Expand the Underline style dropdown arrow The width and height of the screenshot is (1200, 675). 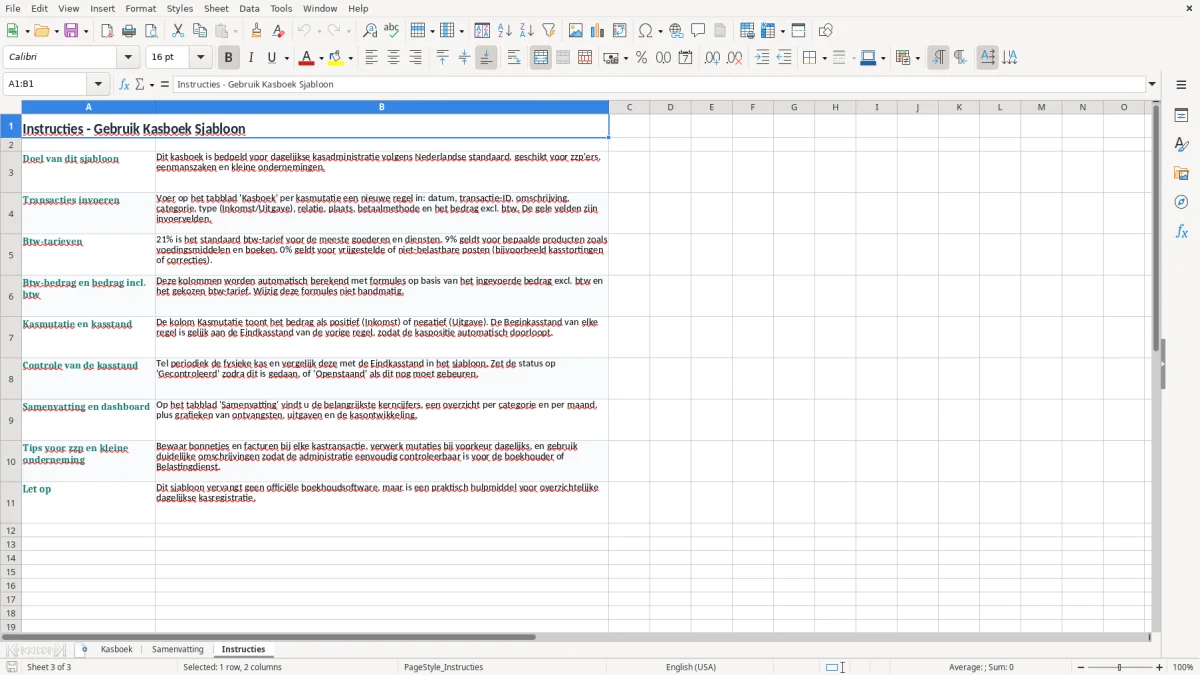tap(286, 58)
